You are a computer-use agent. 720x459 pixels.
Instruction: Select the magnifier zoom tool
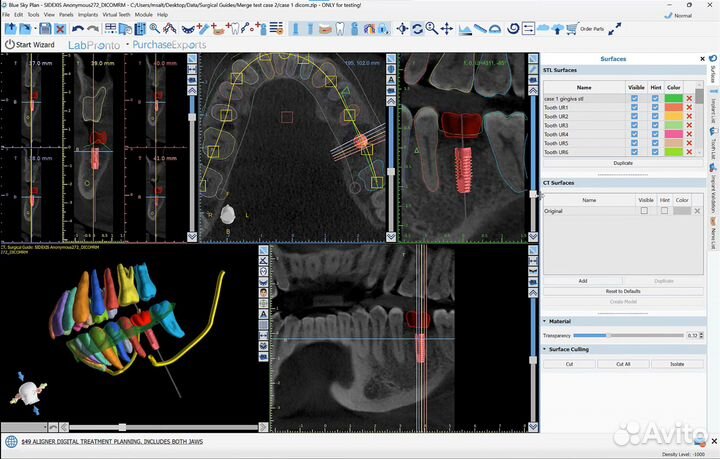(433, 29)
